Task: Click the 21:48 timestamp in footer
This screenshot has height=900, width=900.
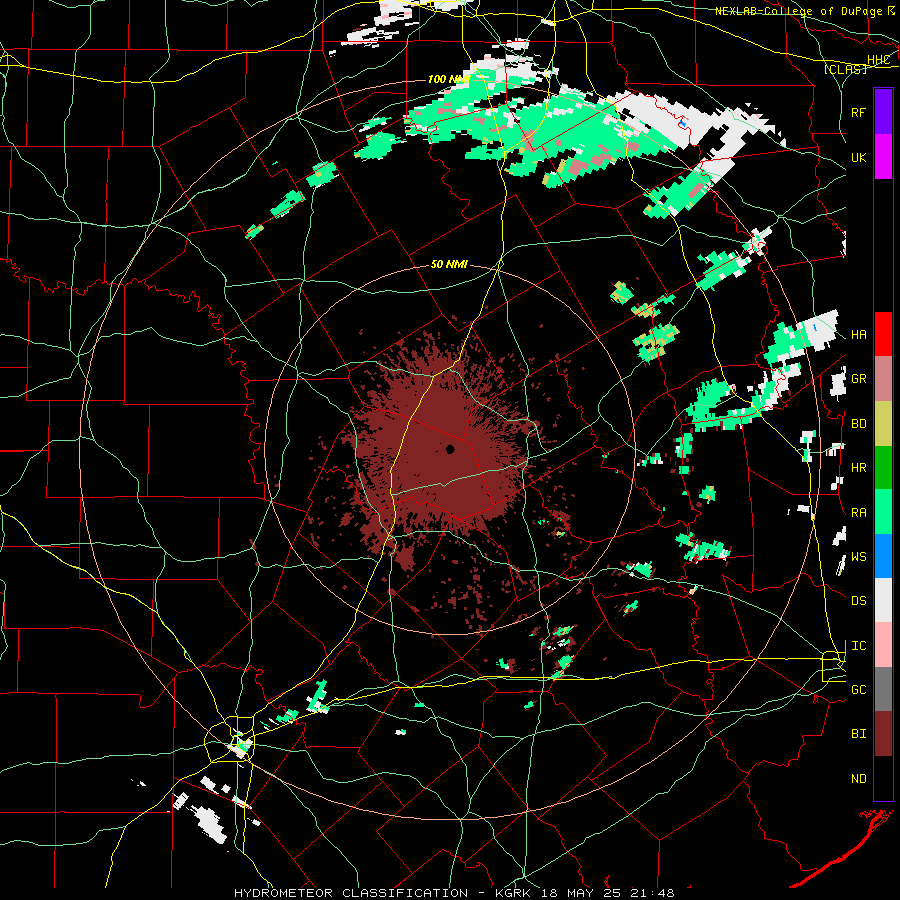Action: coord(654,893)
